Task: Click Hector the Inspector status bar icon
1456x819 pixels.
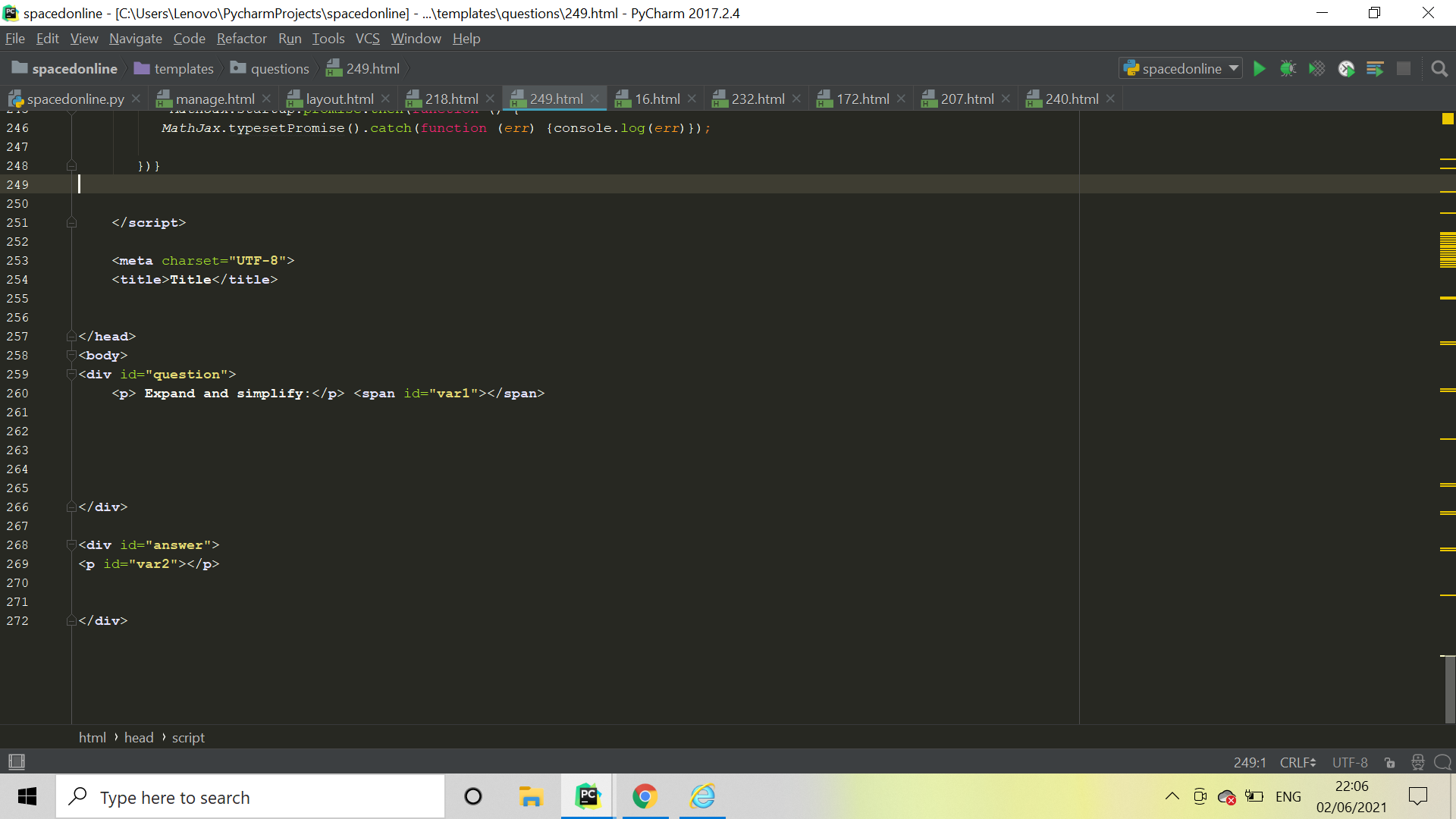Action: [x=1417, y=762]
